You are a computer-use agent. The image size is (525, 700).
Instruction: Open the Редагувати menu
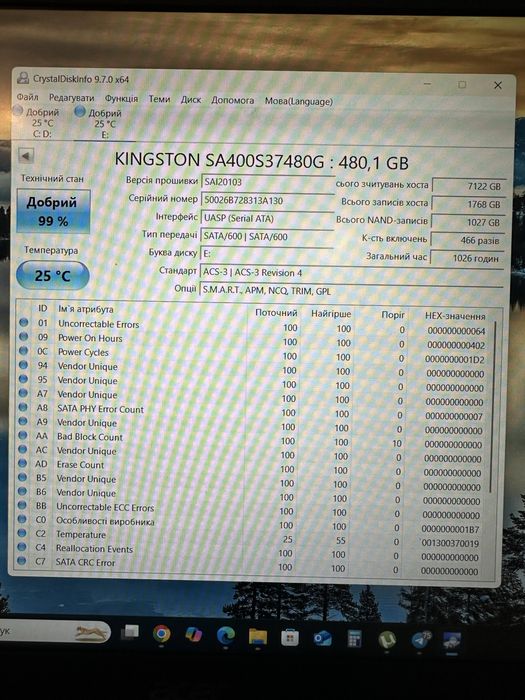click(71, 98)
